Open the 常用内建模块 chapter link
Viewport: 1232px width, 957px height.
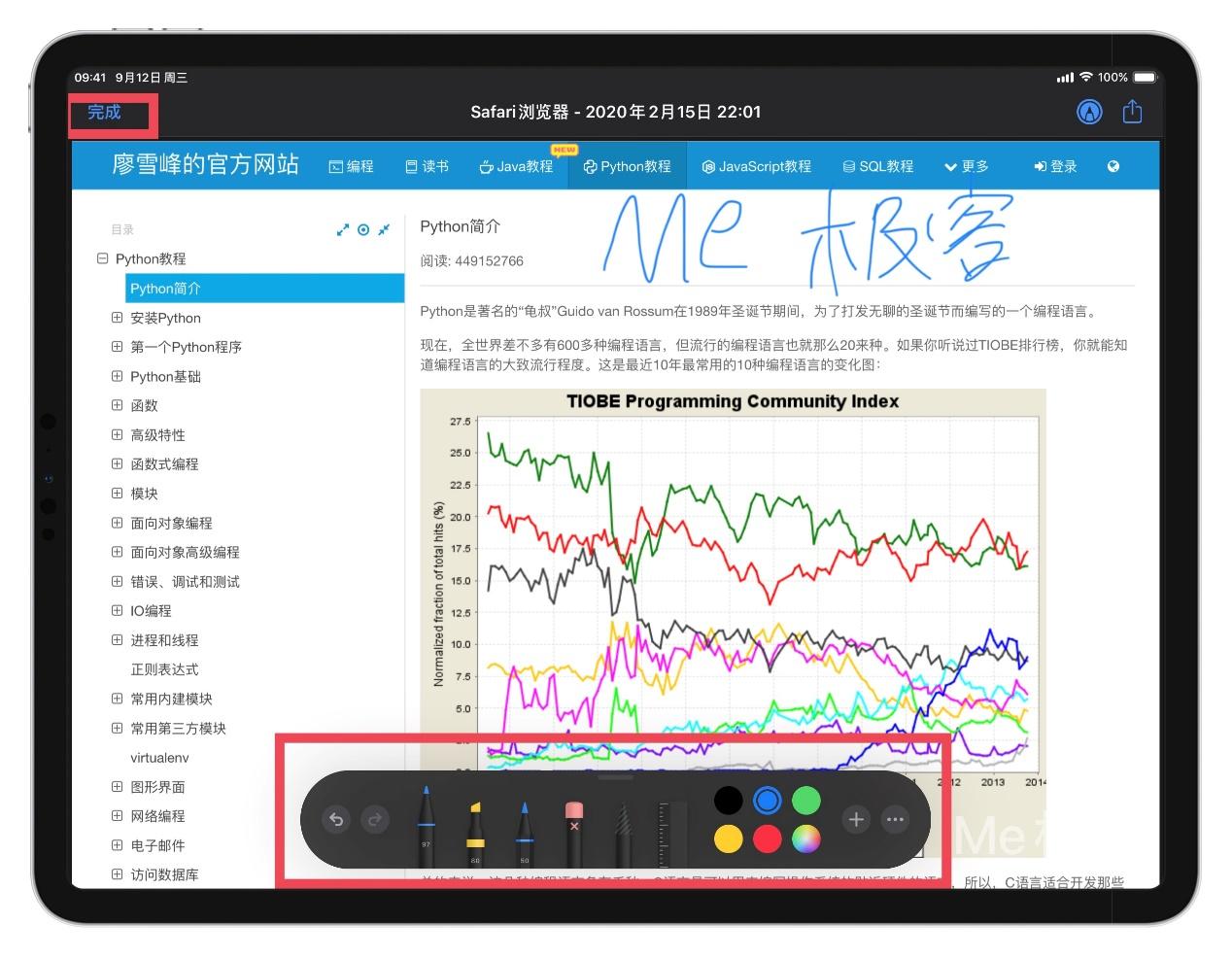[171, 699]
